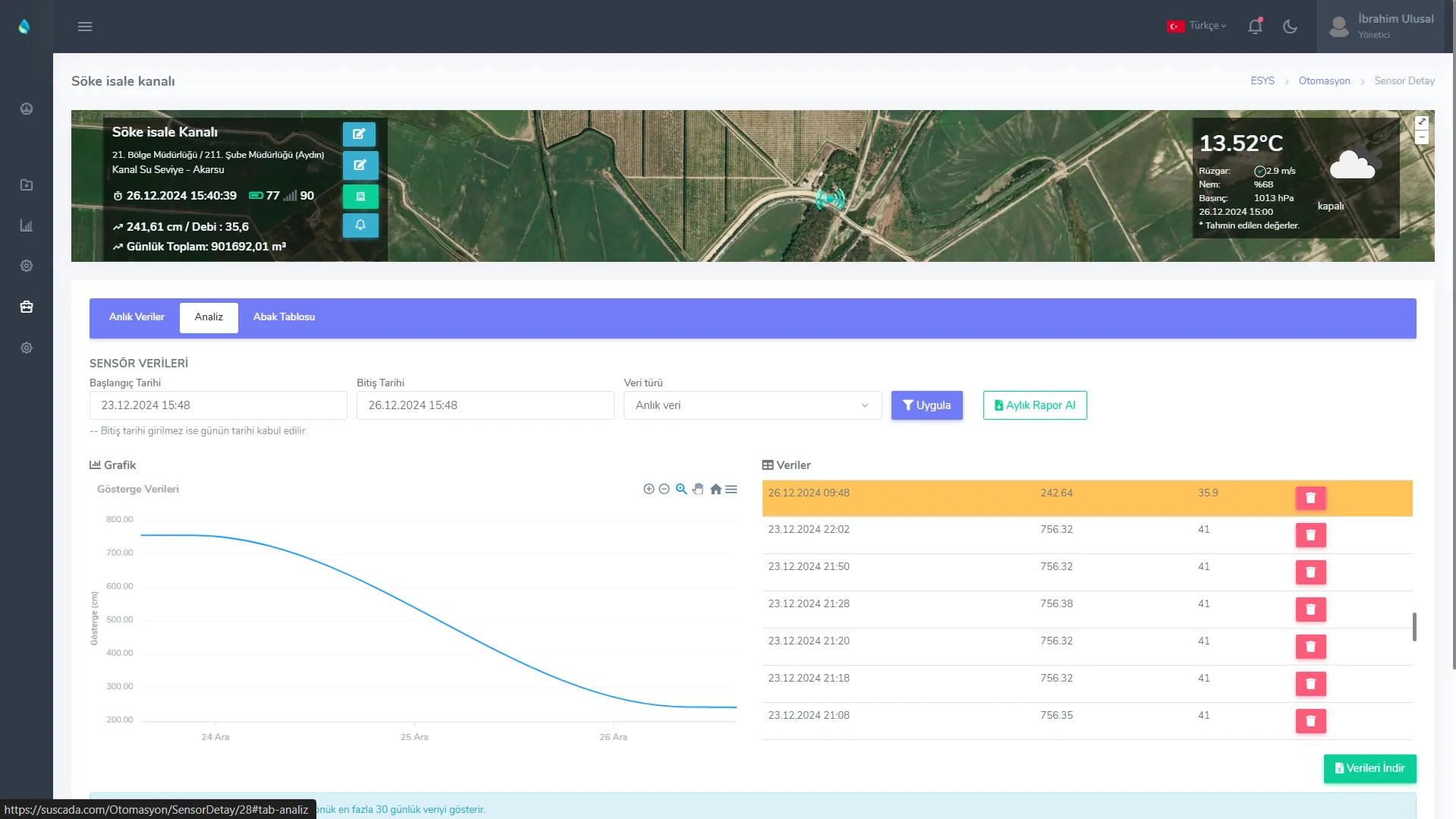The height and width of the screenshot is (819, 1456).
Task: Switch to the Abak Tablosu tab
Action: pyautogui.click(x=284, y=317)
